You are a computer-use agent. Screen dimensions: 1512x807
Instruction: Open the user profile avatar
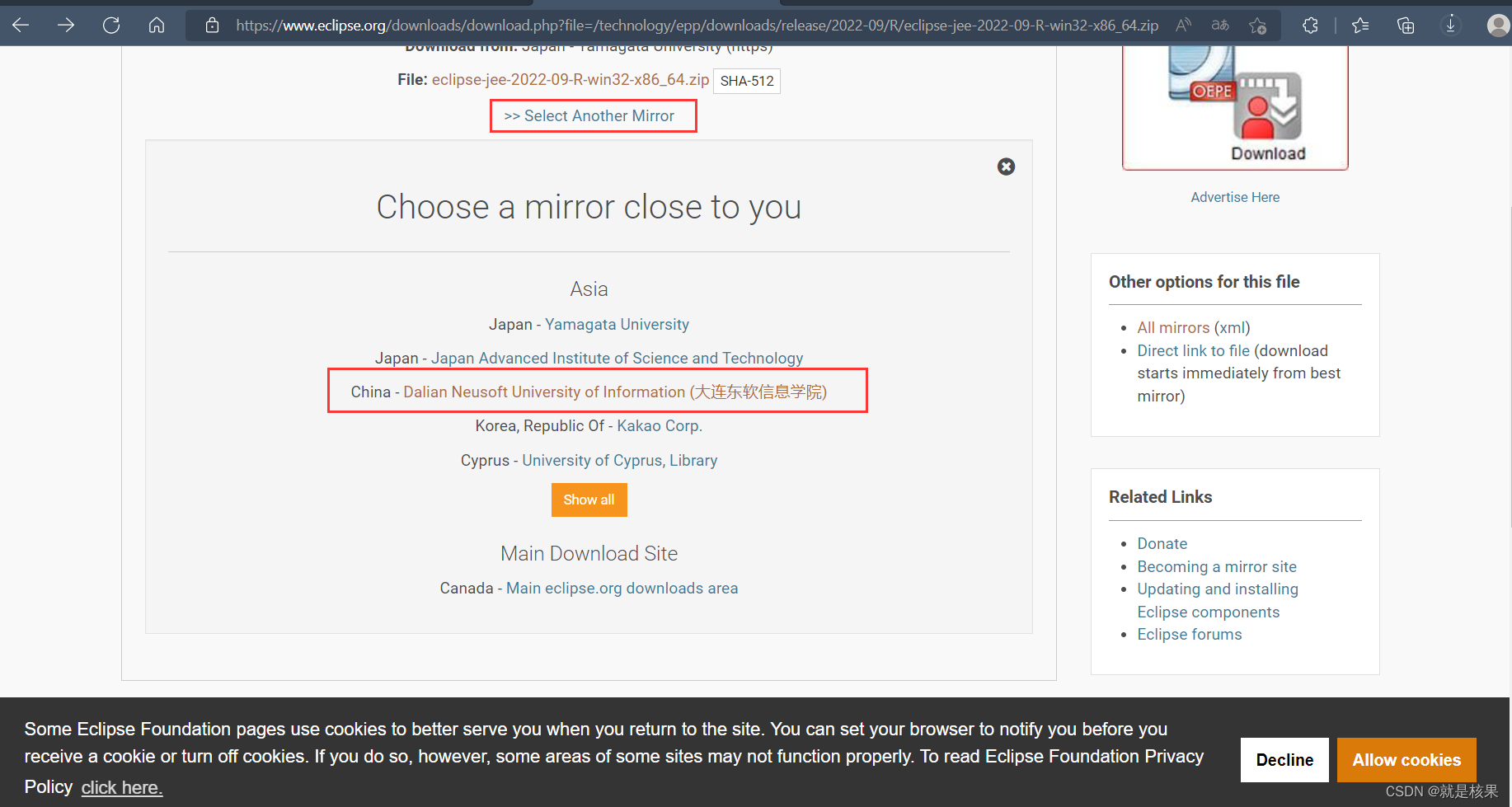coord(1498,26)
